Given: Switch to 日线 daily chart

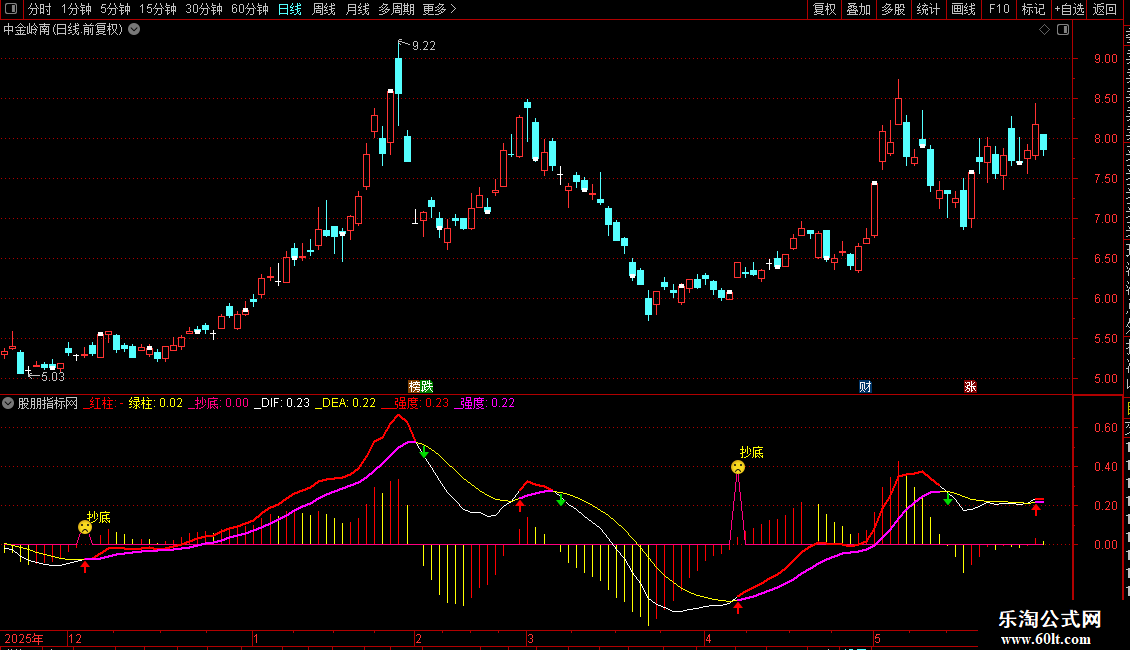Looking at the screenshot, I should (290, 9).
